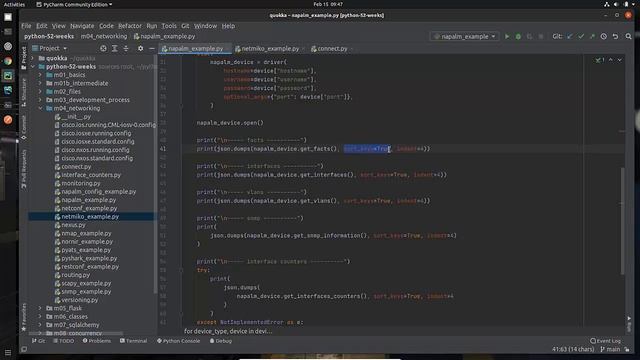Open the File menu
The height and width of the screenshot is (360, 640).
click(x=26, y=26)
